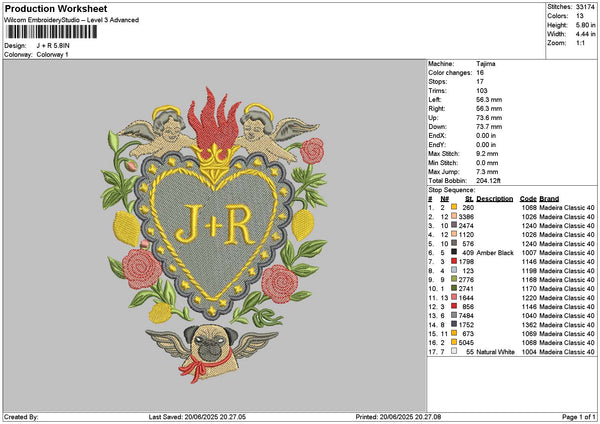
Task: Click the Stop Sequence label
Action: click(452, 188)
